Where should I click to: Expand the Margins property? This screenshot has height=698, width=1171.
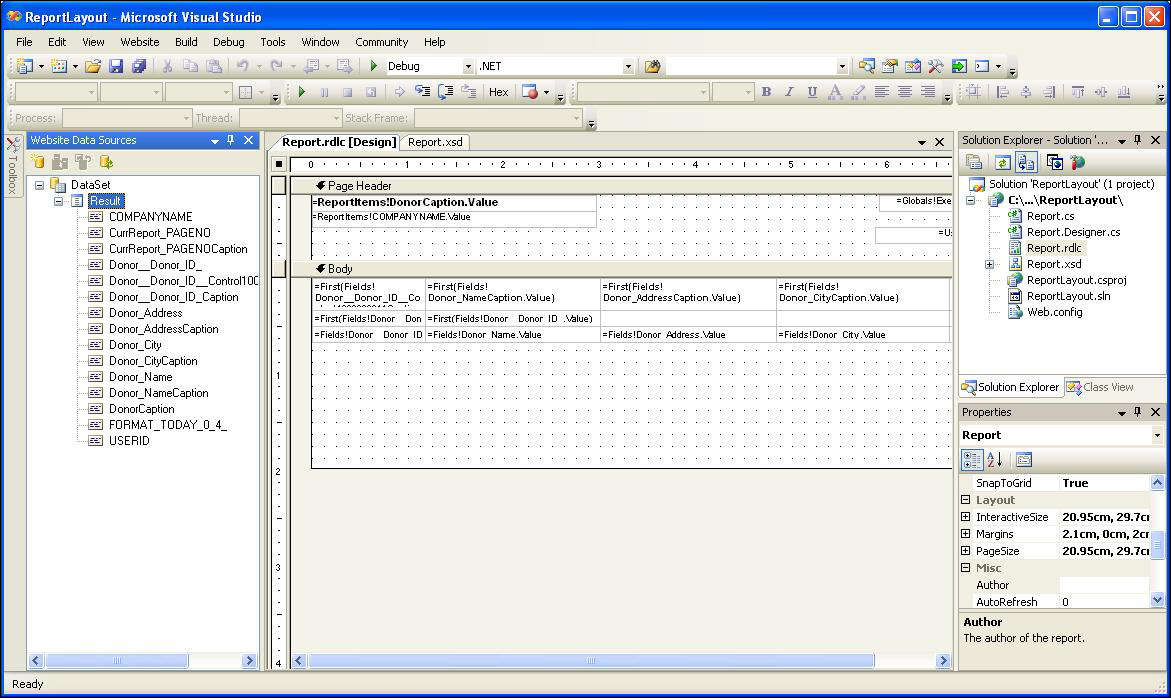[x=966, y=534]
